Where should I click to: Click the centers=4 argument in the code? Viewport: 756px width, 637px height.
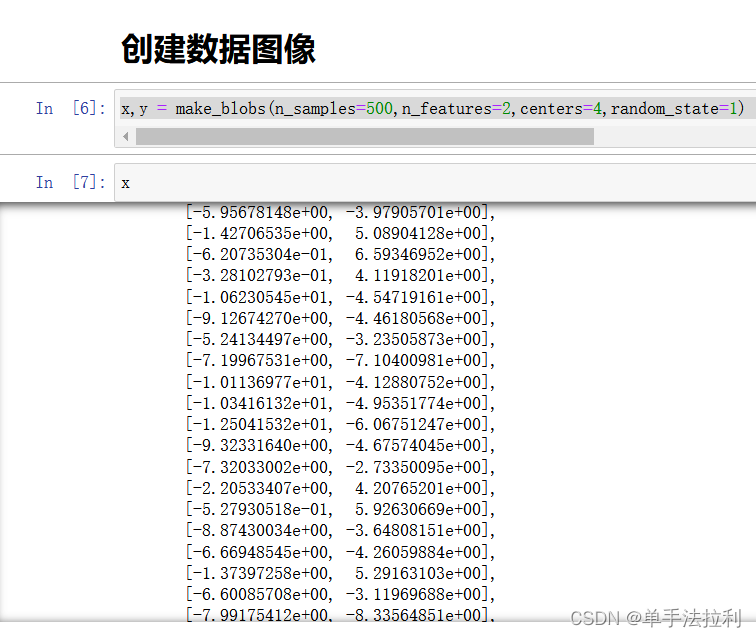click(561, 108)
